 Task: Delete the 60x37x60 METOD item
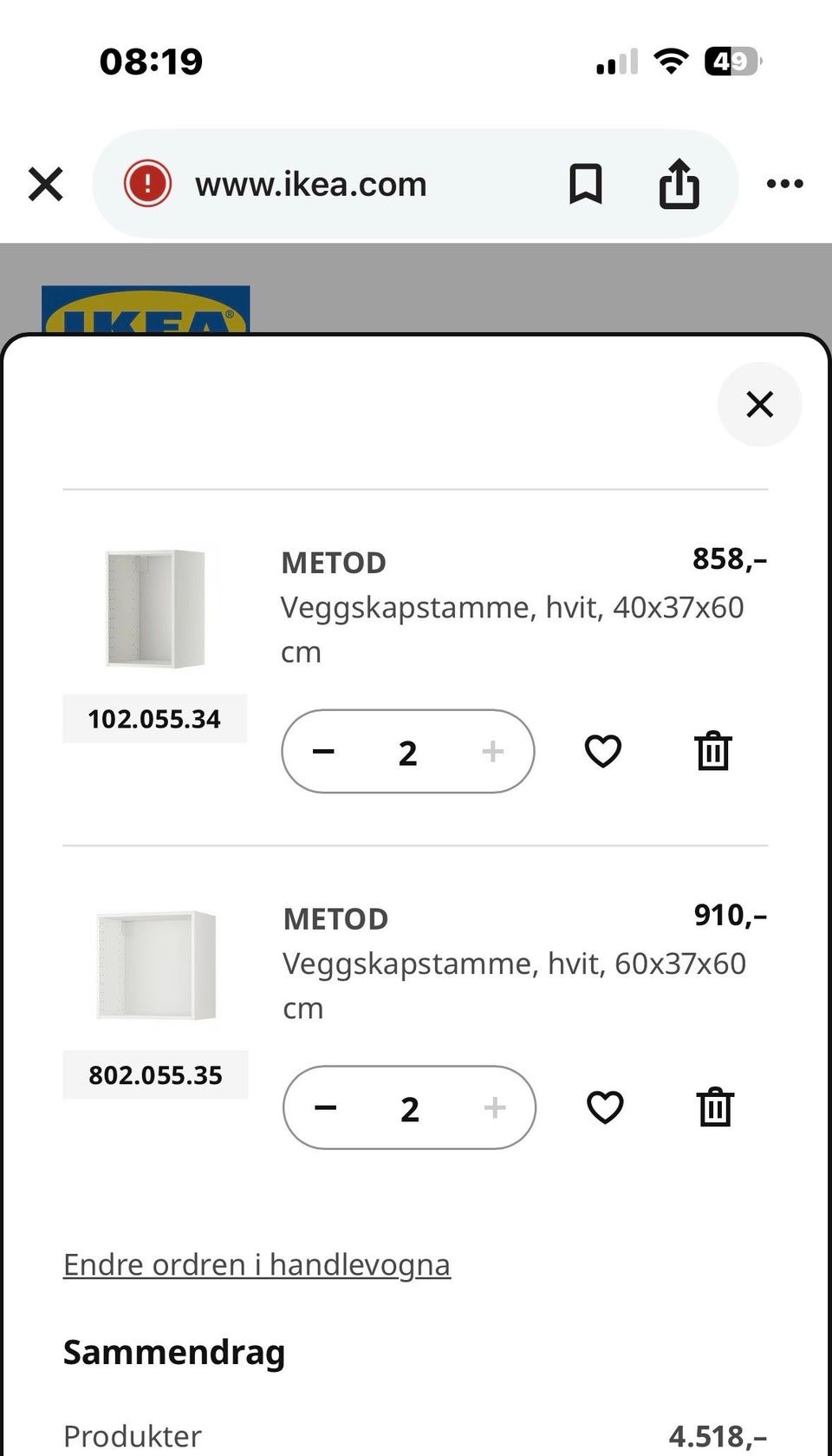[714, 1107]
